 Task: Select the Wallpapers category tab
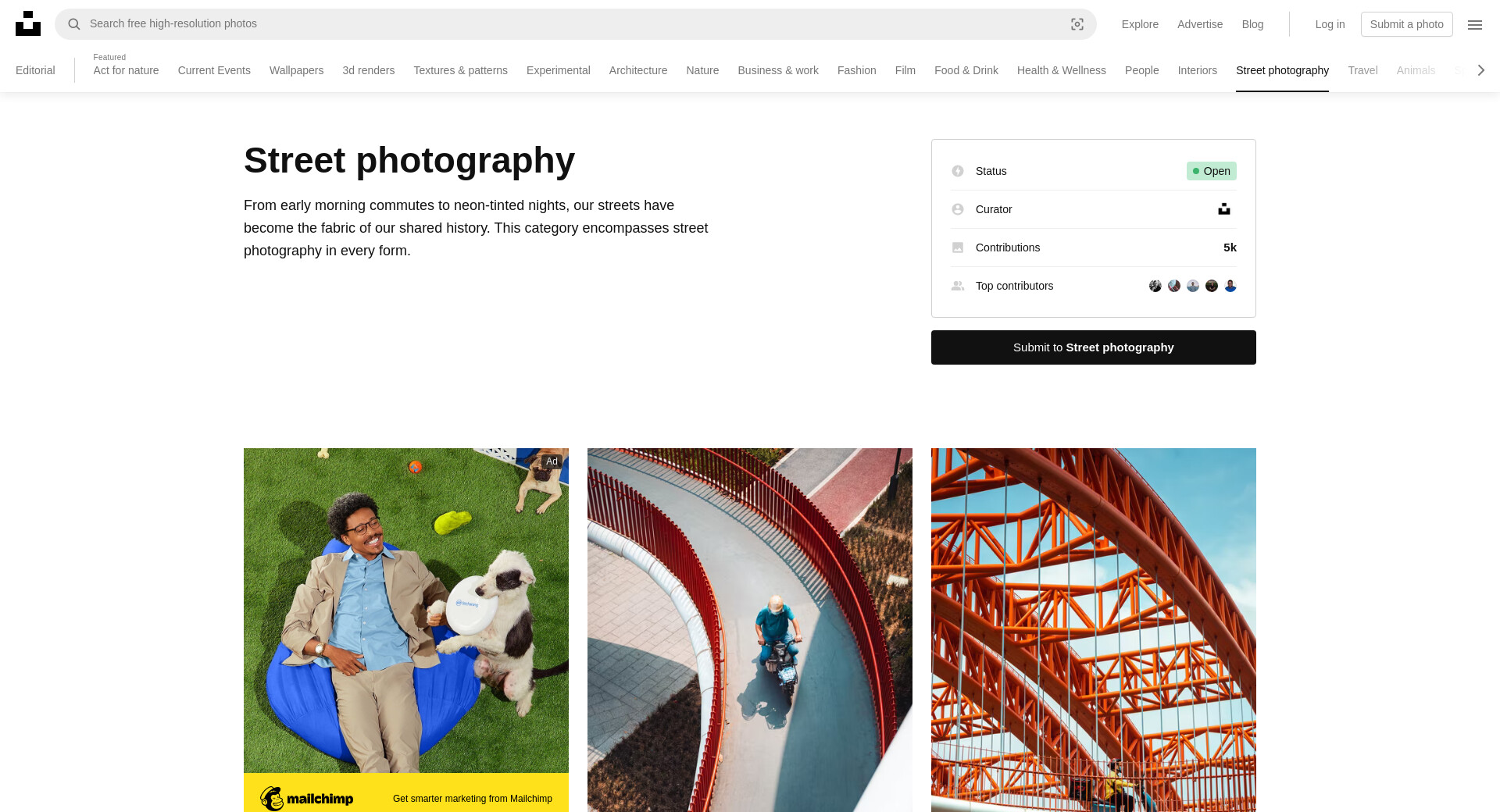pyautogui.click(x=296, y=70)
